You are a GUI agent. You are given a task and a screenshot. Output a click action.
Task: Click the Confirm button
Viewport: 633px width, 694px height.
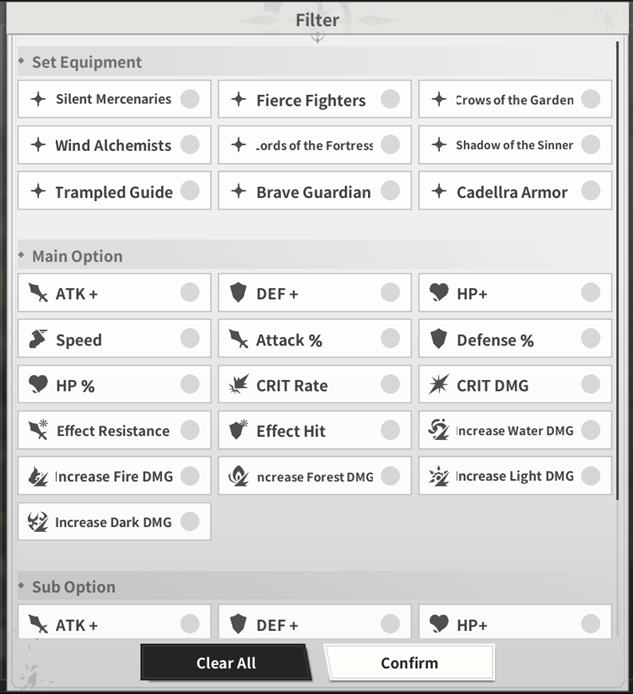[x=409, y=663]
